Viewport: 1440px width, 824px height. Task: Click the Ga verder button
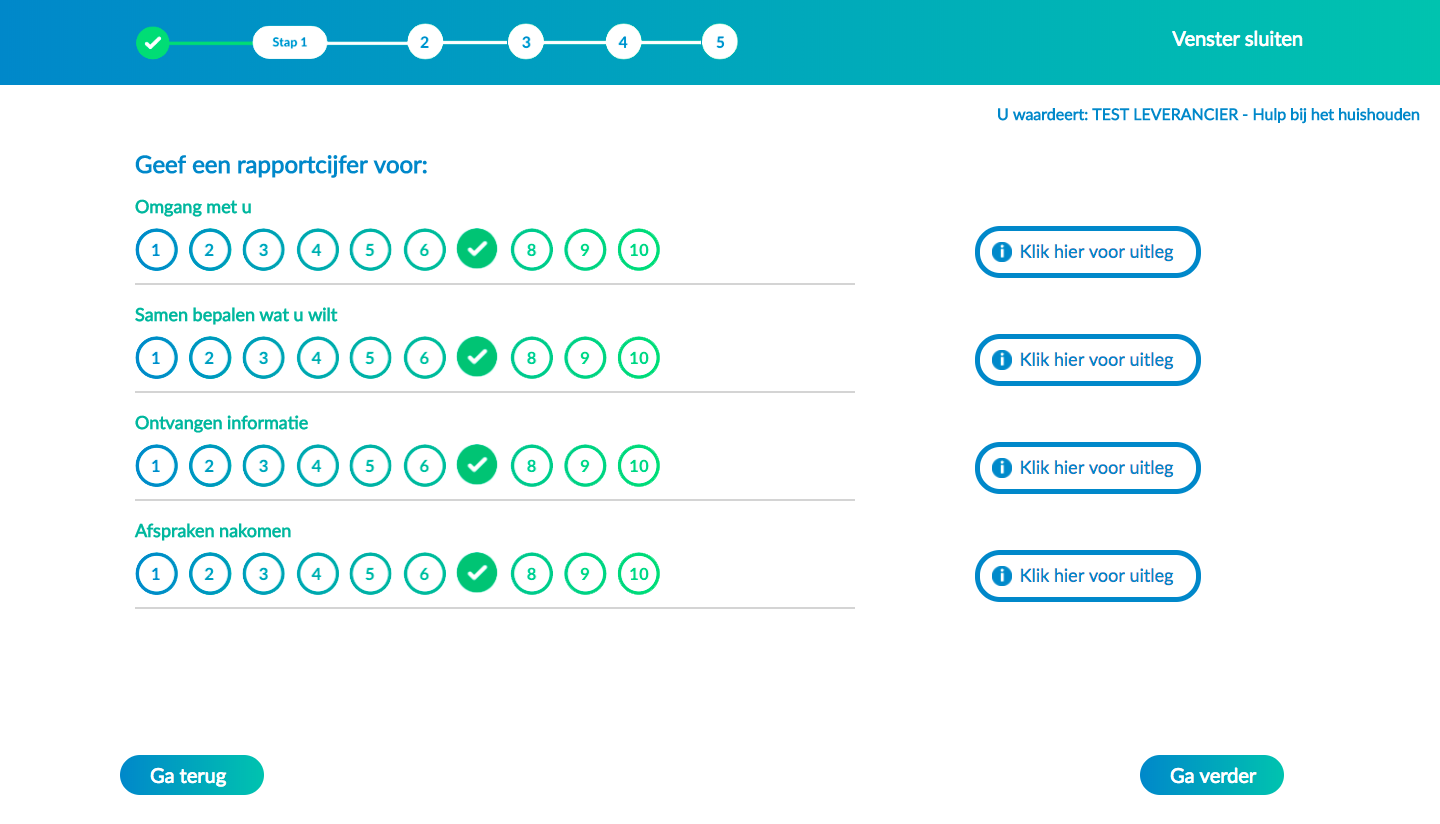[1212, 775]
